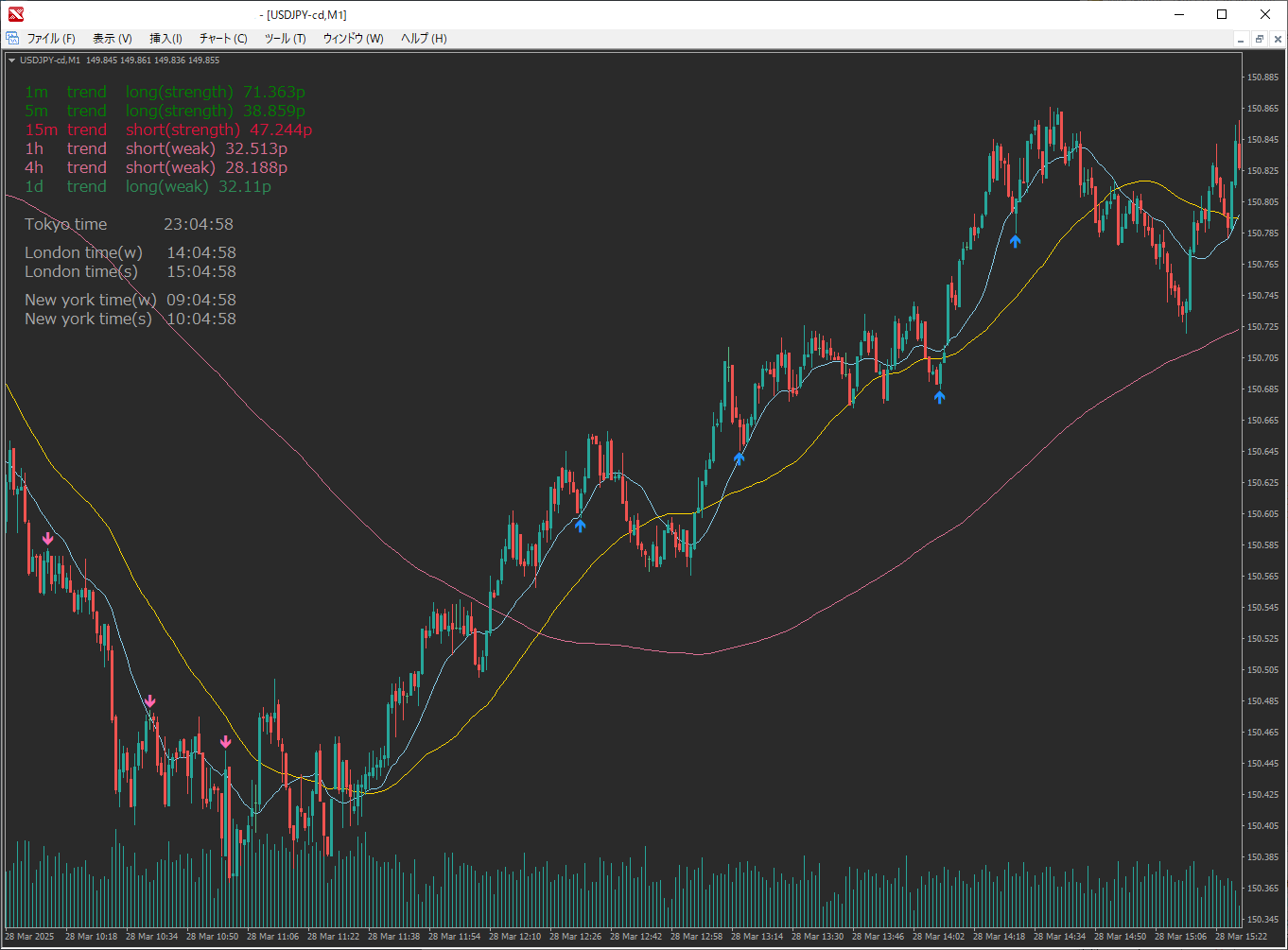Viewport: 1288px width, 950px height.
Task: Open the ヘルプ (H) menu
Action: (x=424, y=39)
